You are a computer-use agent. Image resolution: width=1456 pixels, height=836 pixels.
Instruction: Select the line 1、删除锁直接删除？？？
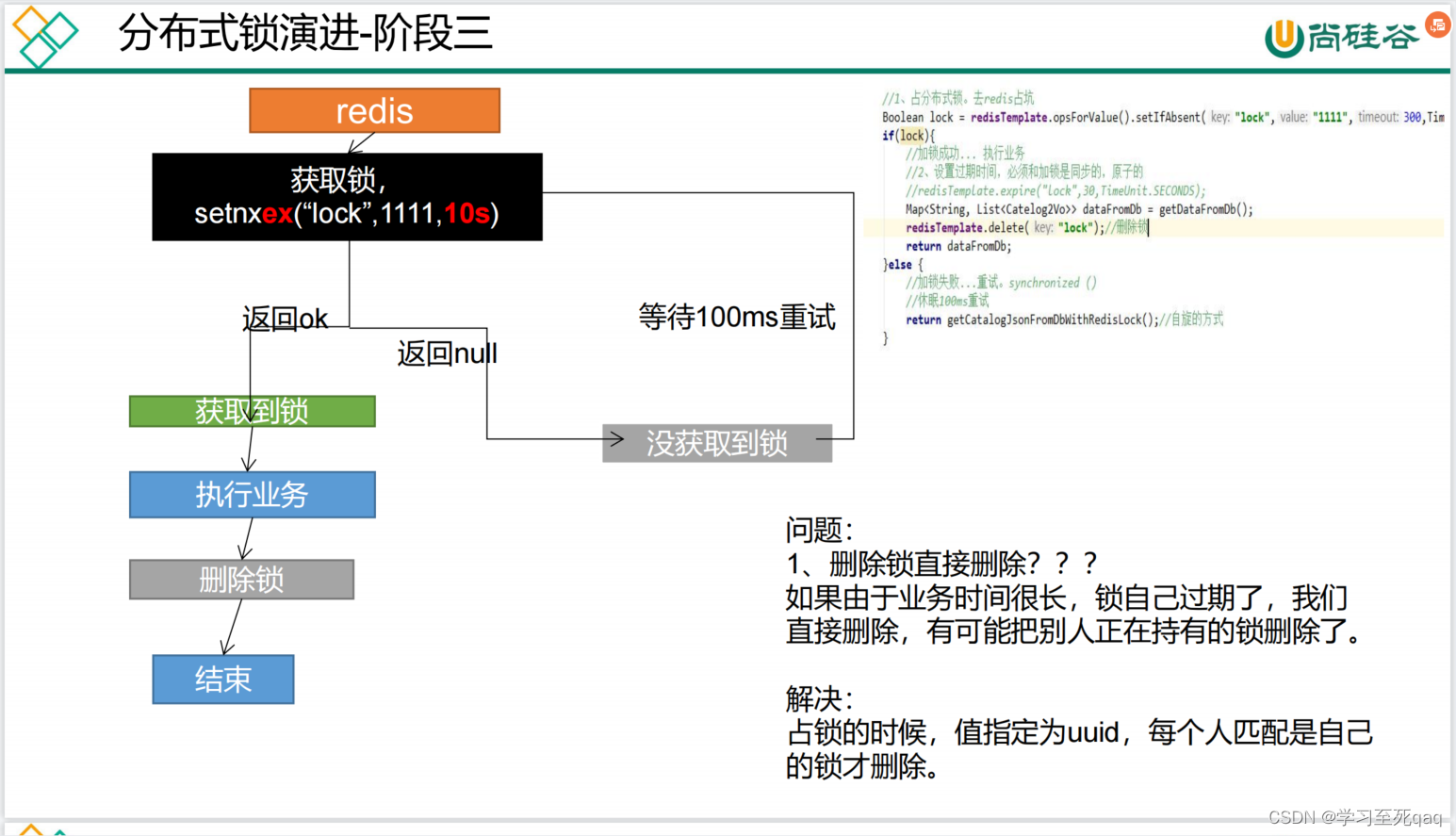click(943, 564)
